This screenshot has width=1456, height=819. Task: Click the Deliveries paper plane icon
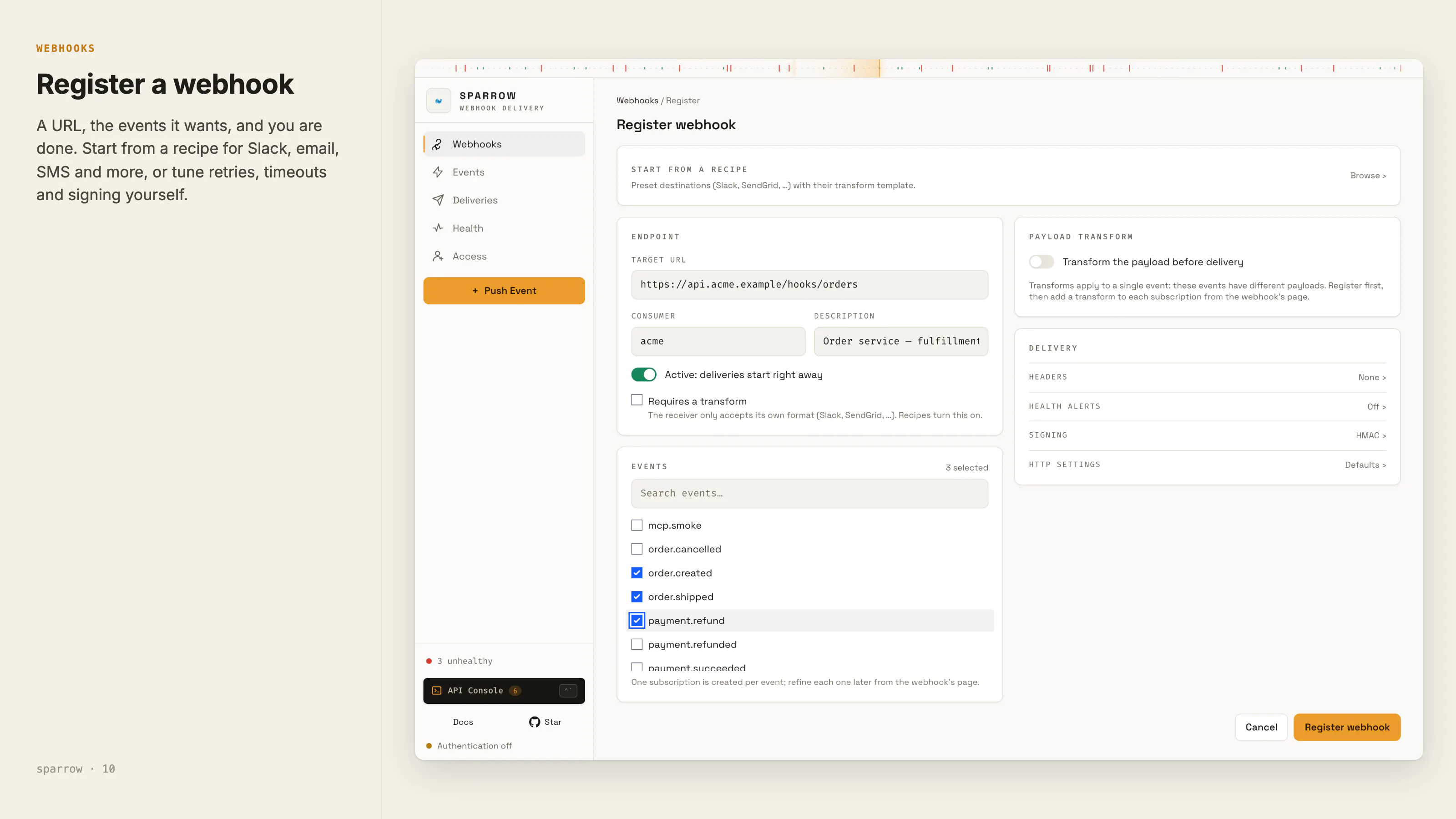click(437, 200)
